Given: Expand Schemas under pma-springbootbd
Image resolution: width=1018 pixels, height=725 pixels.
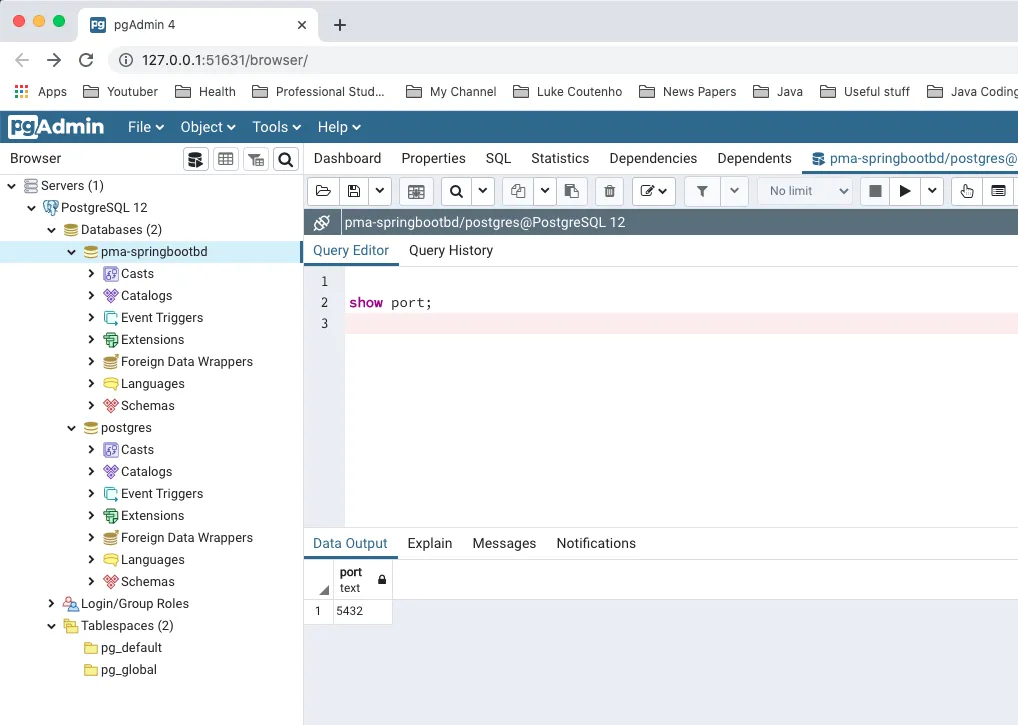Looking at the screenshot, I should point(92,406).
